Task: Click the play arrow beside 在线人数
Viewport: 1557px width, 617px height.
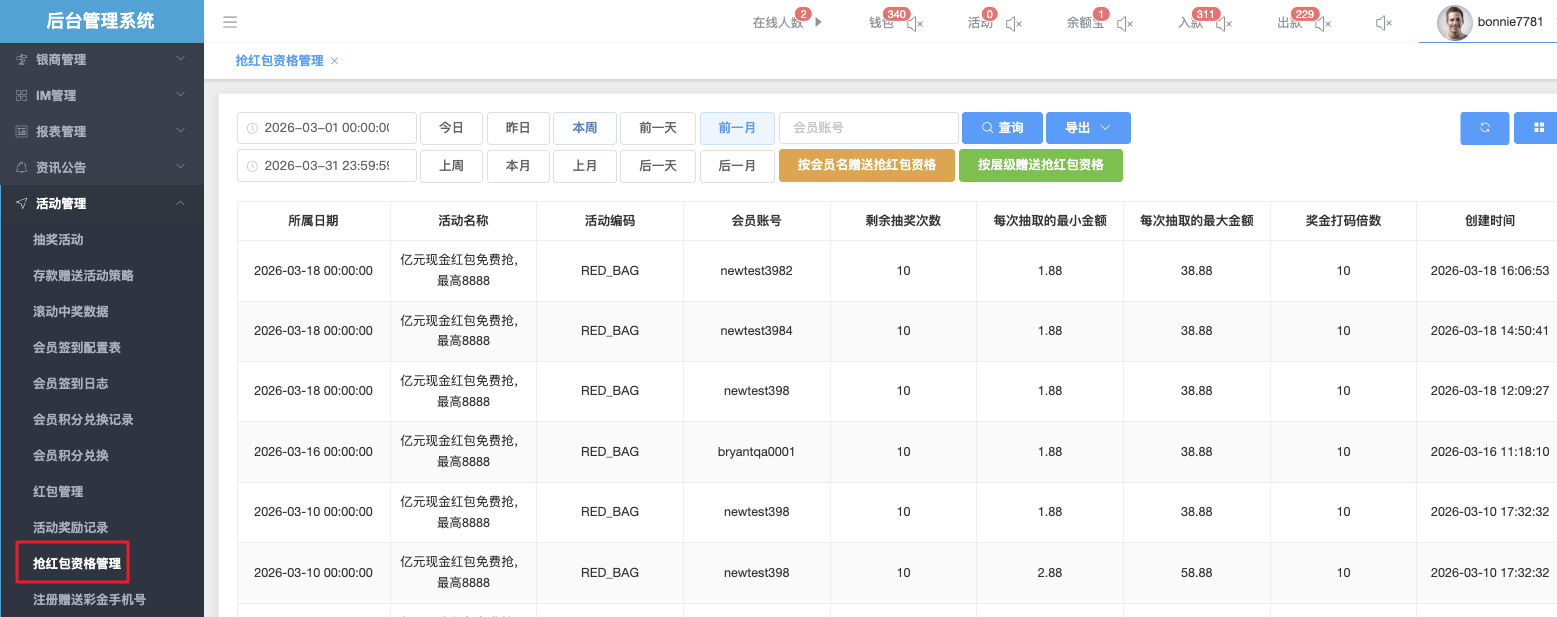Action: pos(819,22)
